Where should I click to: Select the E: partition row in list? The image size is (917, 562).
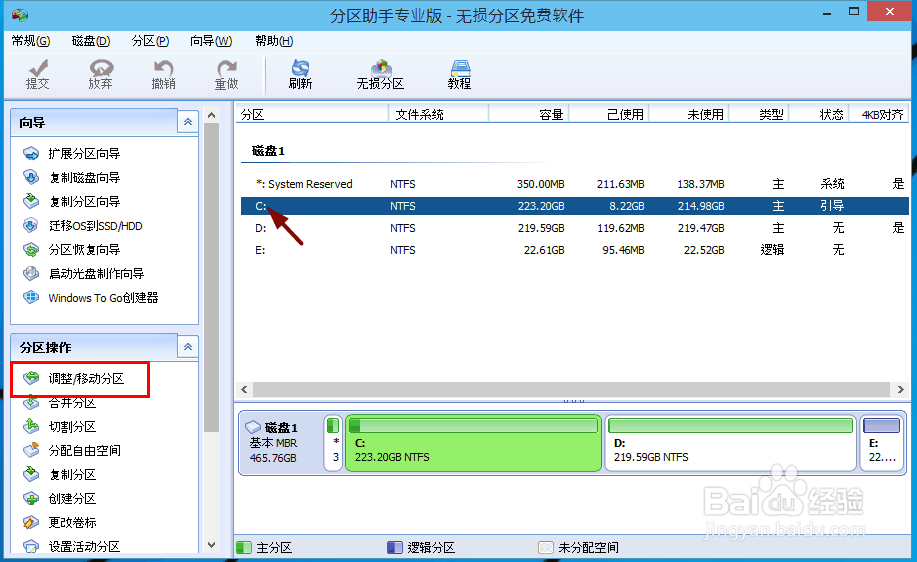click(x=575, y=250)
